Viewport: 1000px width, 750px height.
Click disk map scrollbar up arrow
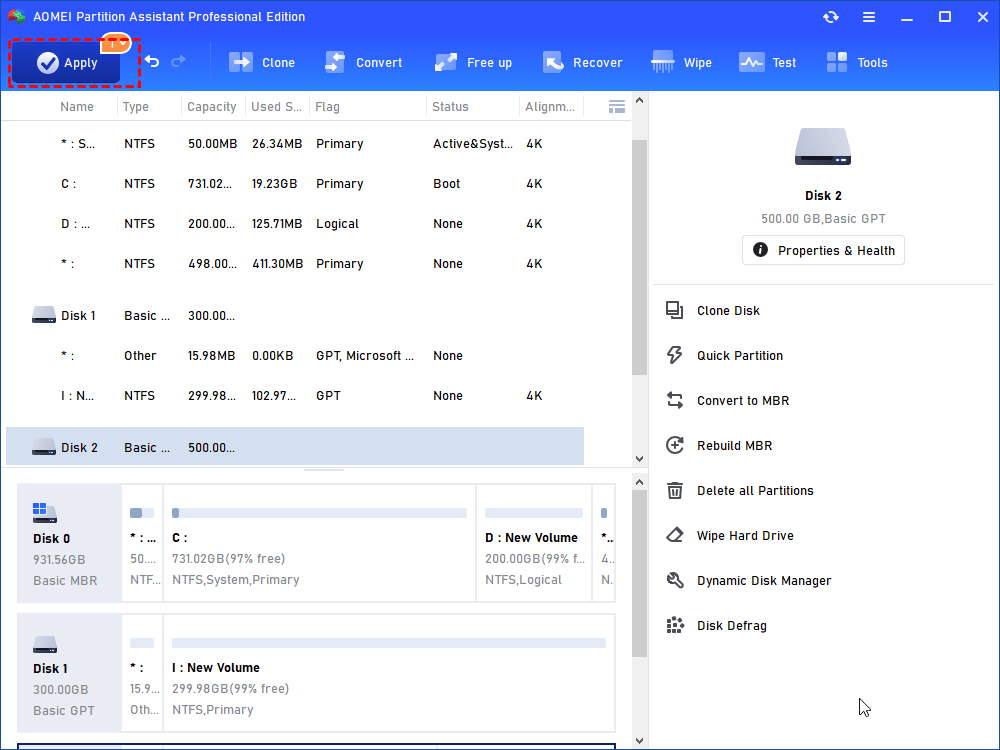[639, 483]
